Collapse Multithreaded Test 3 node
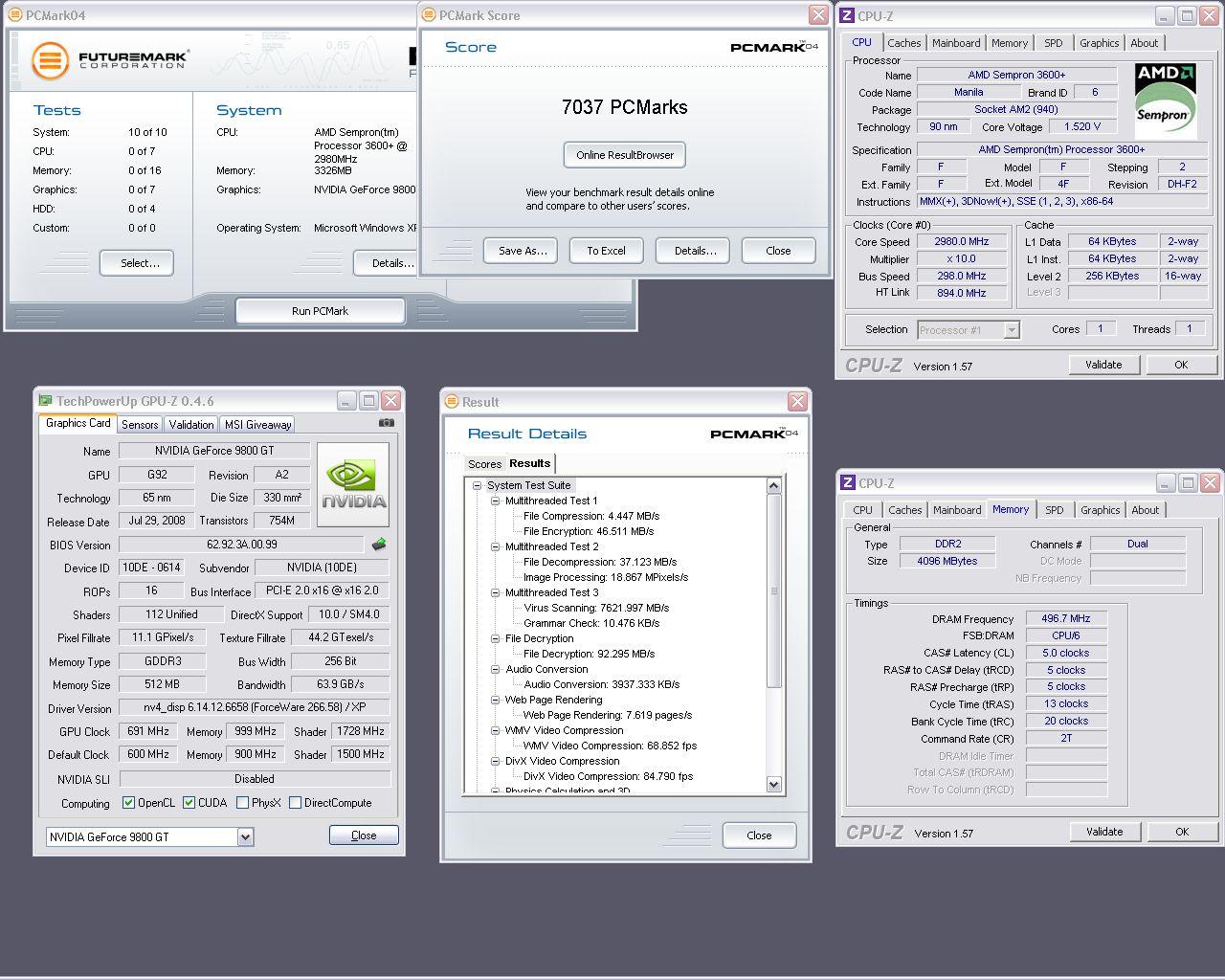Screen dimensions: 1225x980 click(x=496, y=592)
